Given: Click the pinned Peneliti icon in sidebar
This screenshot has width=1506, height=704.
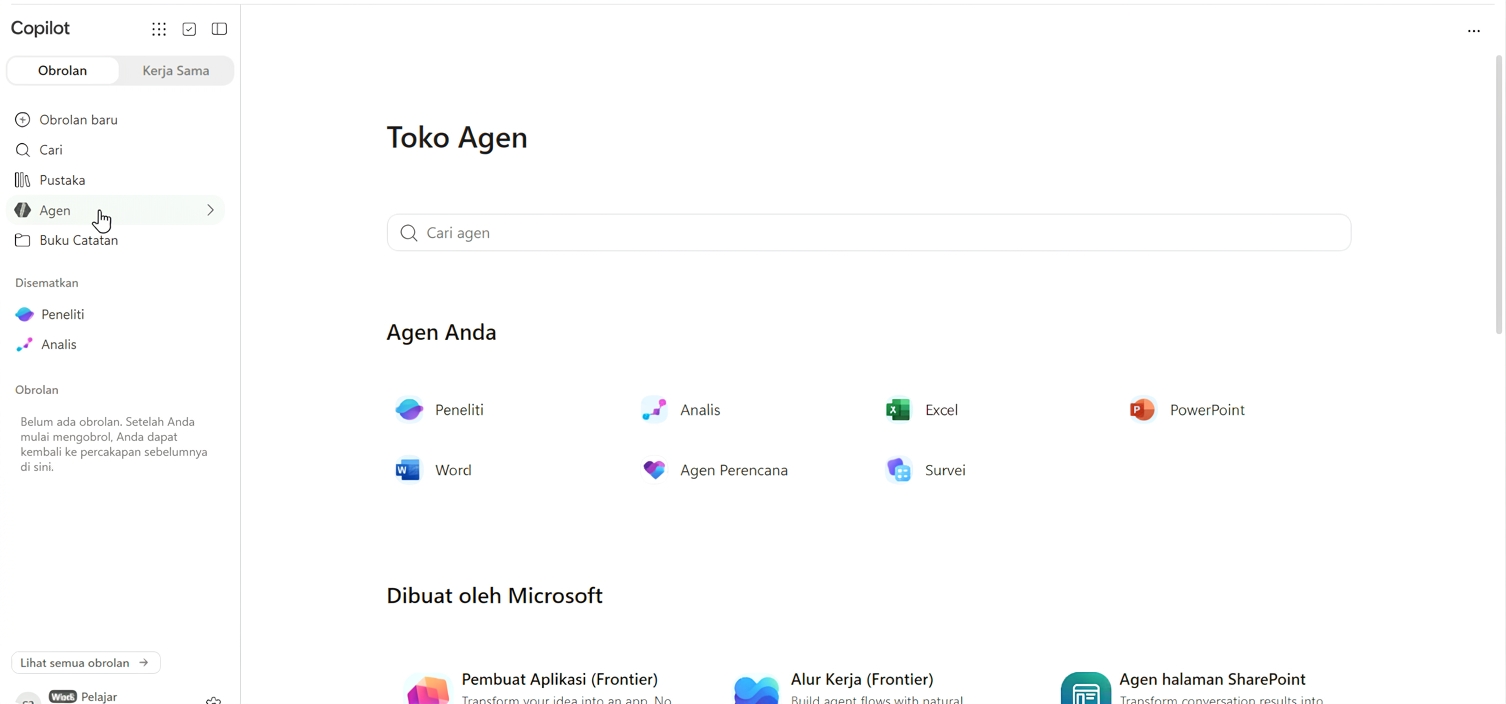Looking at the screenshot, I should pos(25,314).
